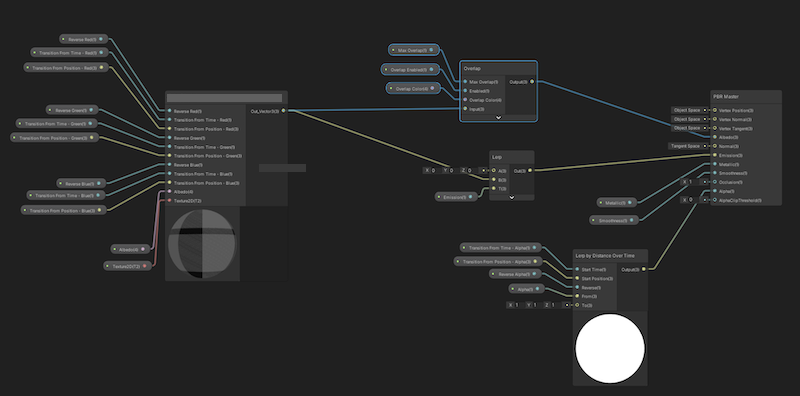Screen dimensions: 800x396
Task: Click the X value field of Lerp A input
Action: [x=432, y=170]
